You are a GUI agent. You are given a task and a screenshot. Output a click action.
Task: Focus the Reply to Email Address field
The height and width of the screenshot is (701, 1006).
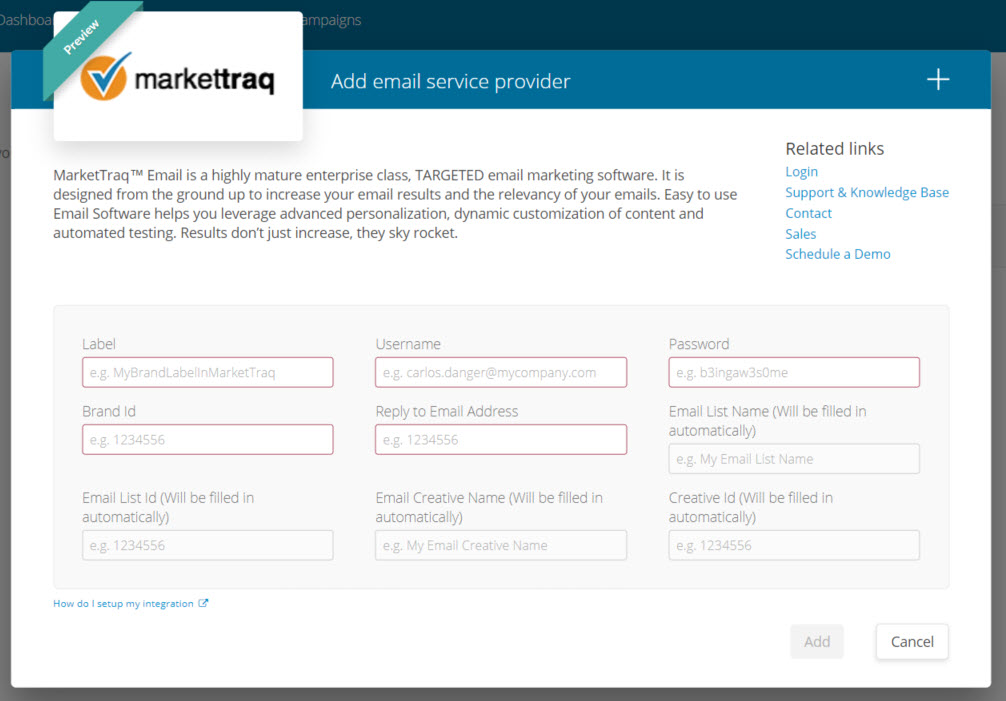click(x=501, y=440)
